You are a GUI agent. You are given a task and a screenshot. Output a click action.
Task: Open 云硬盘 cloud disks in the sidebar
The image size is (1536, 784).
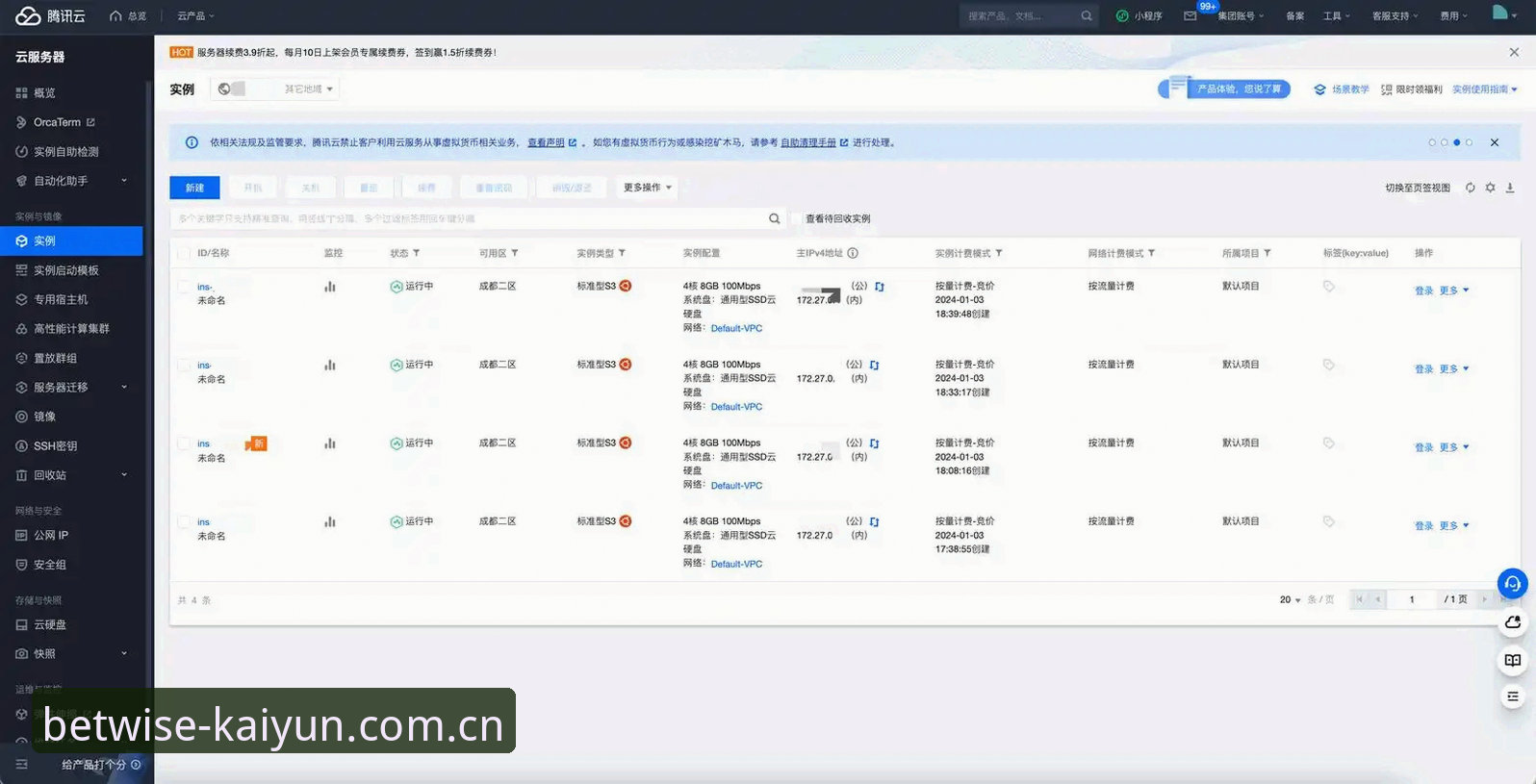coord(49,625)
